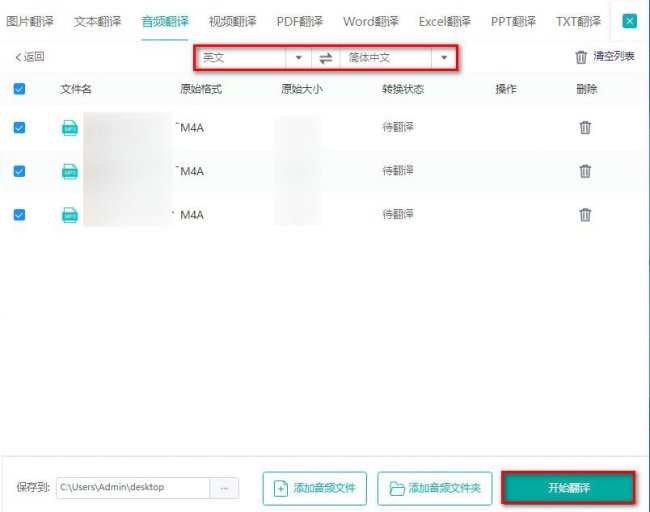
Task: Switch to 文本翻译 tab
Action: (x=97, y=21)
